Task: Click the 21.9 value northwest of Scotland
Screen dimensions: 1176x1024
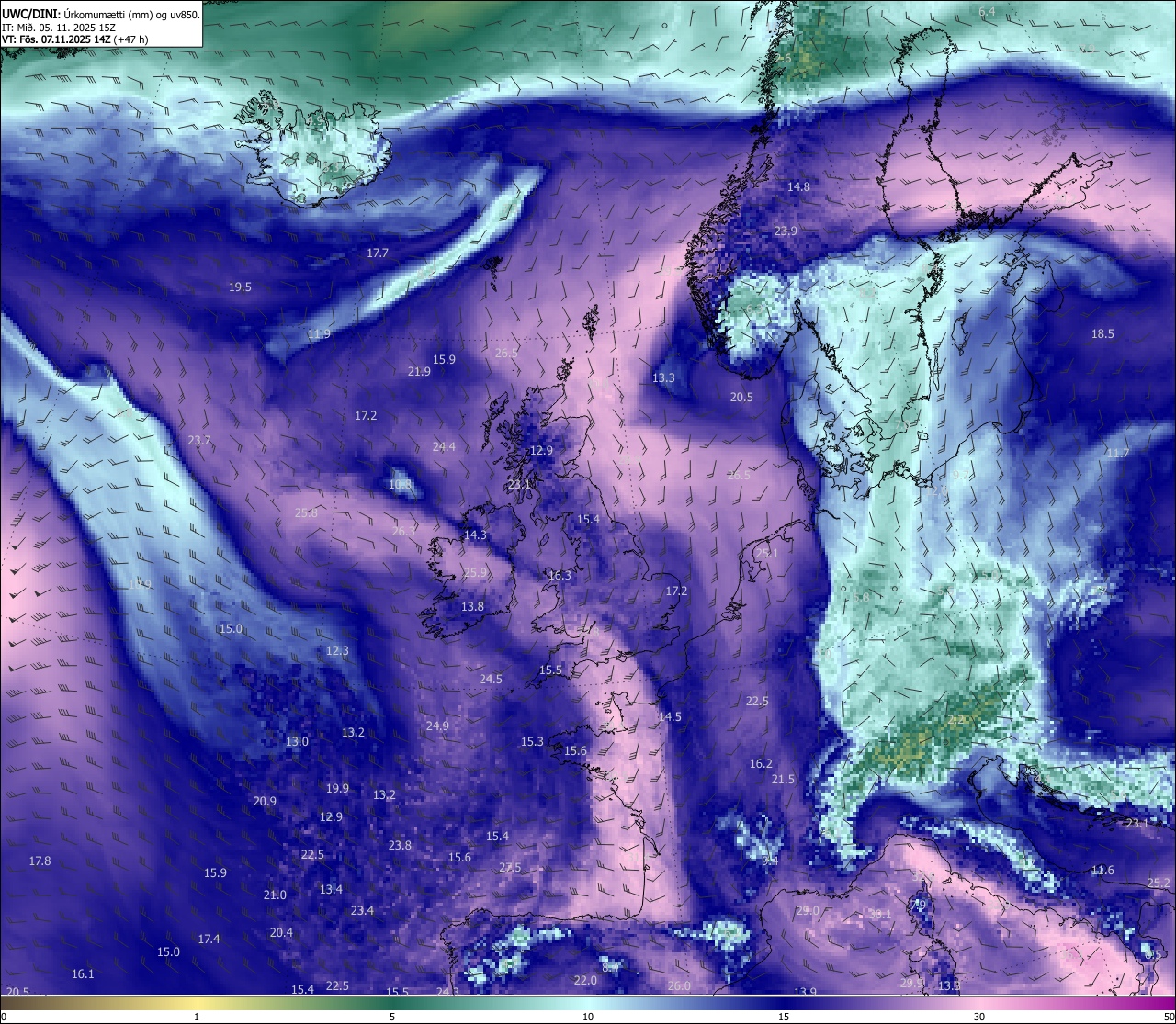Action: click(419, 372)
